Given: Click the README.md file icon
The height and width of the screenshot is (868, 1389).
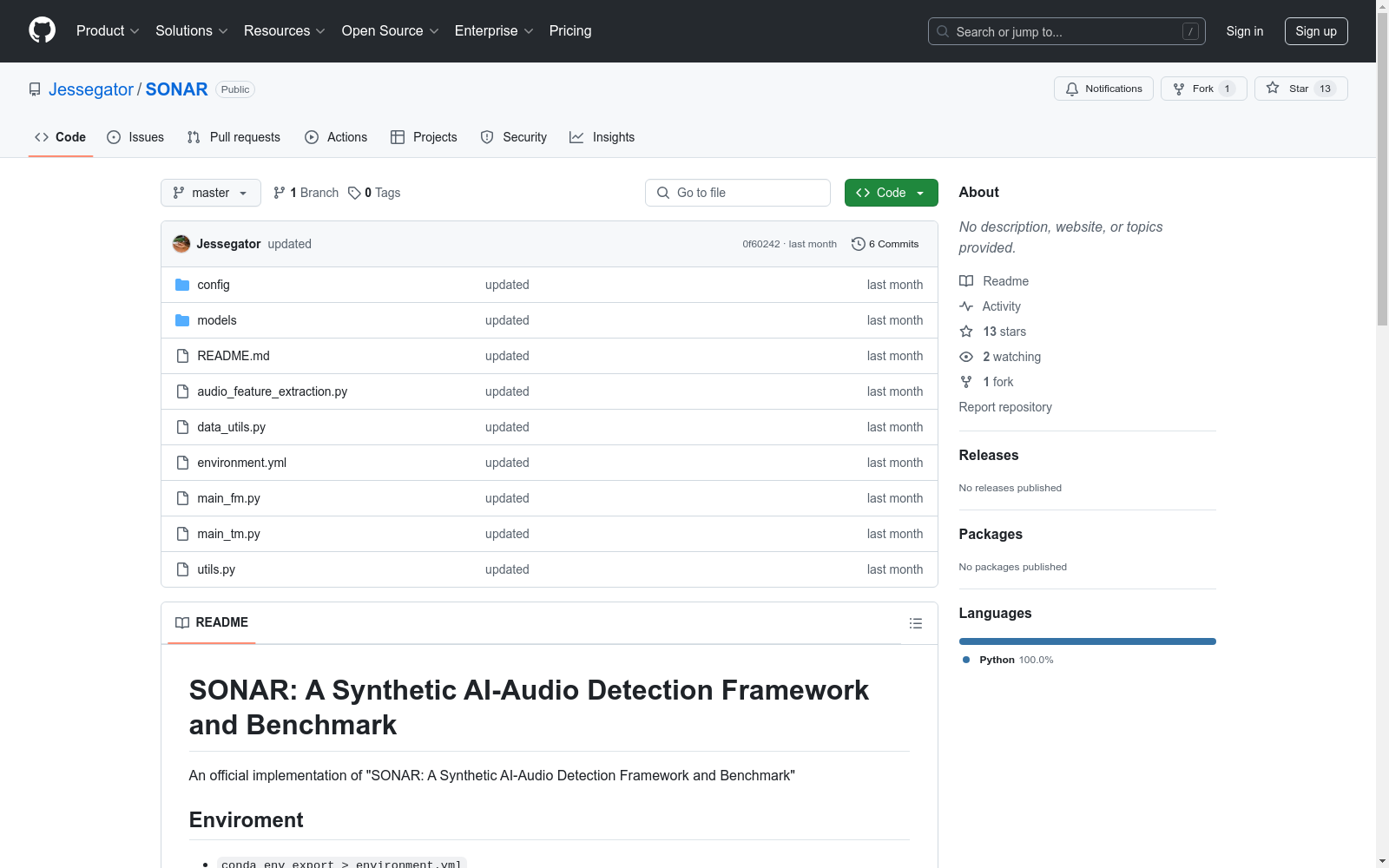Looking at the screenshot, I should [x=182, y=356].
